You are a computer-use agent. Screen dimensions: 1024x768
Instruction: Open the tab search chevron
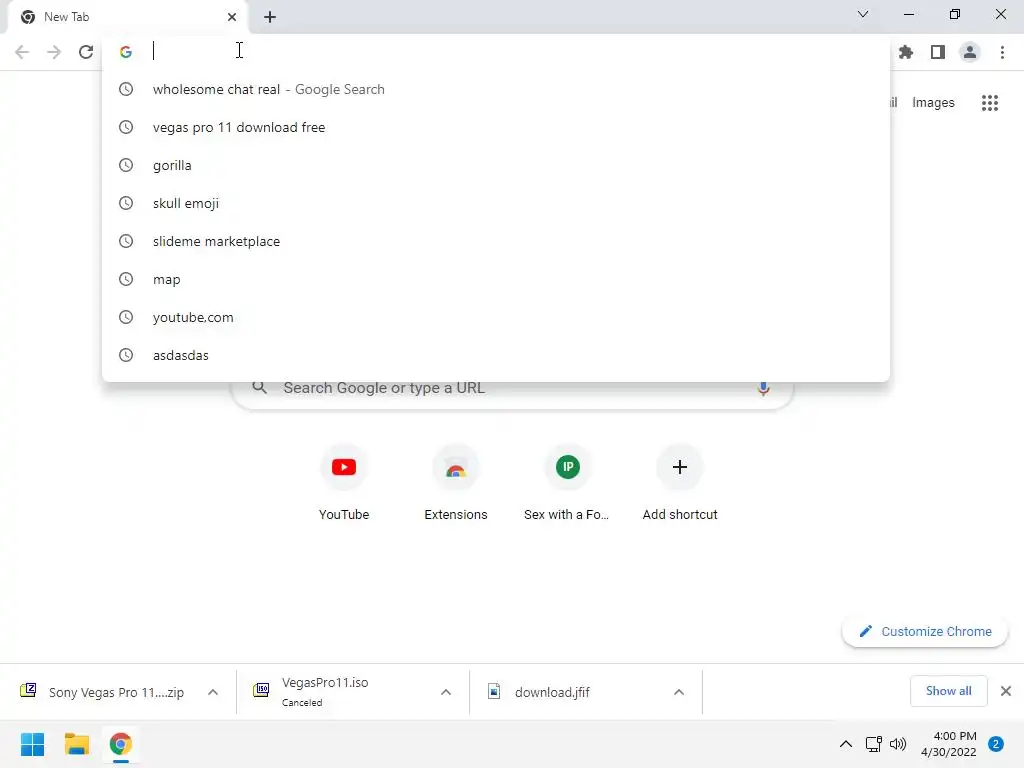863,14
